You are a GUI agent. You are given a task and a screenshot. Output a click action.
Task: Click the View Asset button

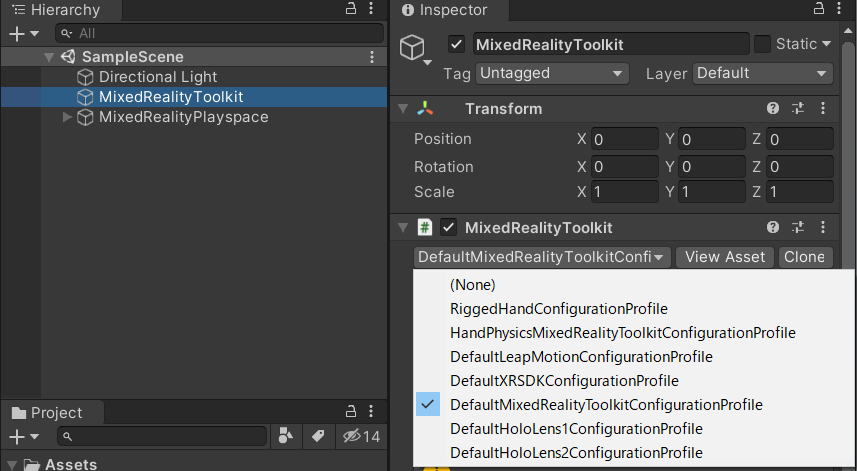point(725,257)
